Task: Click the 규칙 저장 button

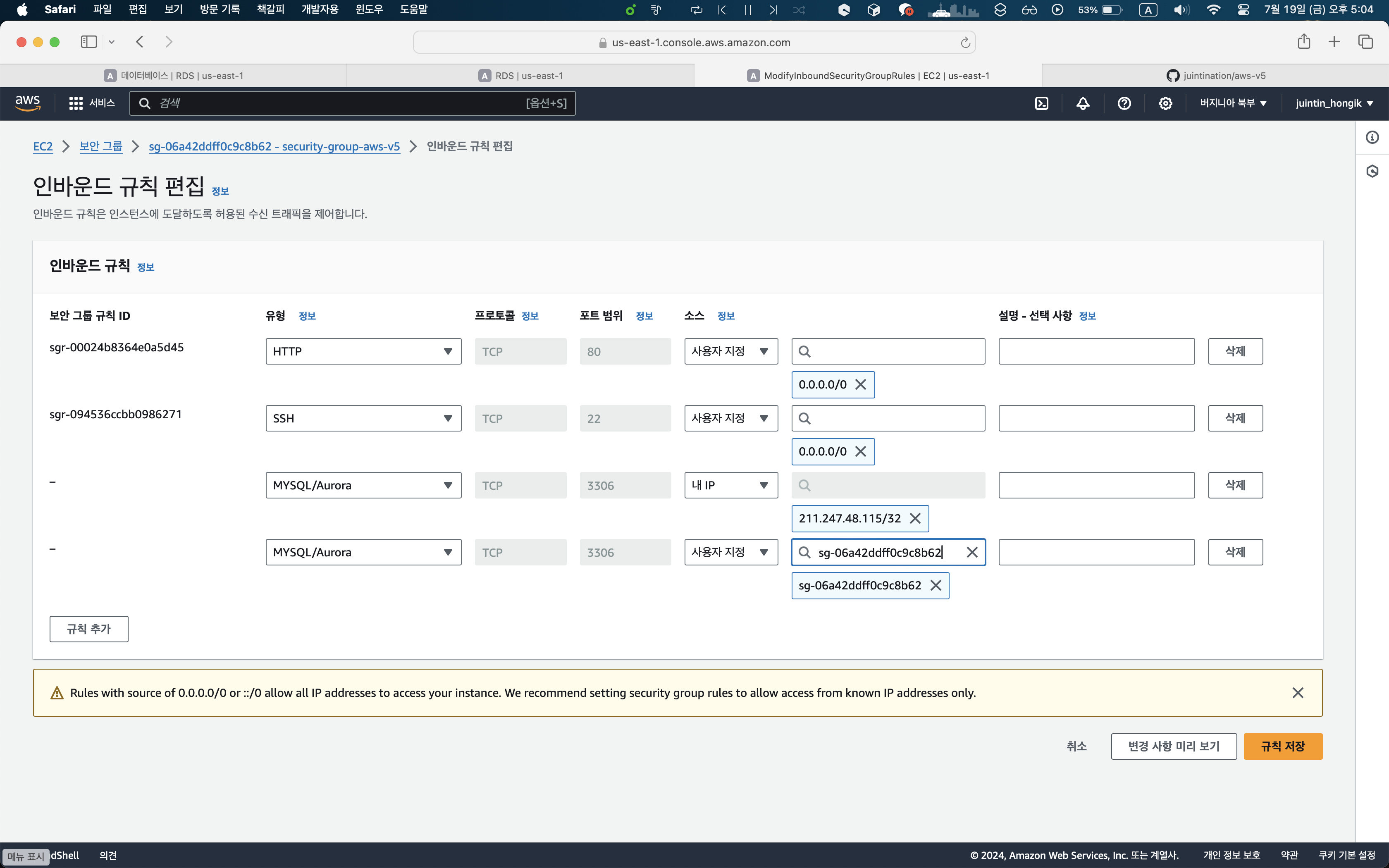Action: pos(1283,746)
